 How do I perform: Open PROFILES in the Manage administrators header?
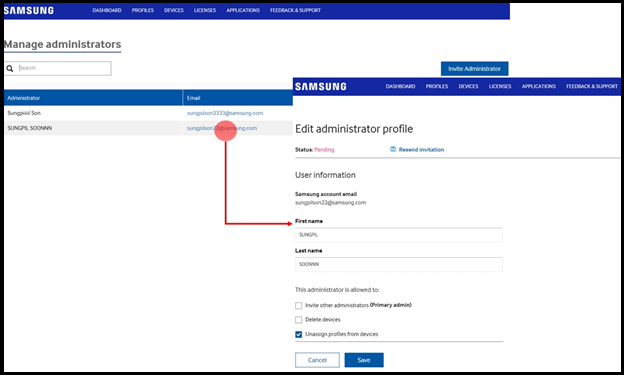point(143,10)
